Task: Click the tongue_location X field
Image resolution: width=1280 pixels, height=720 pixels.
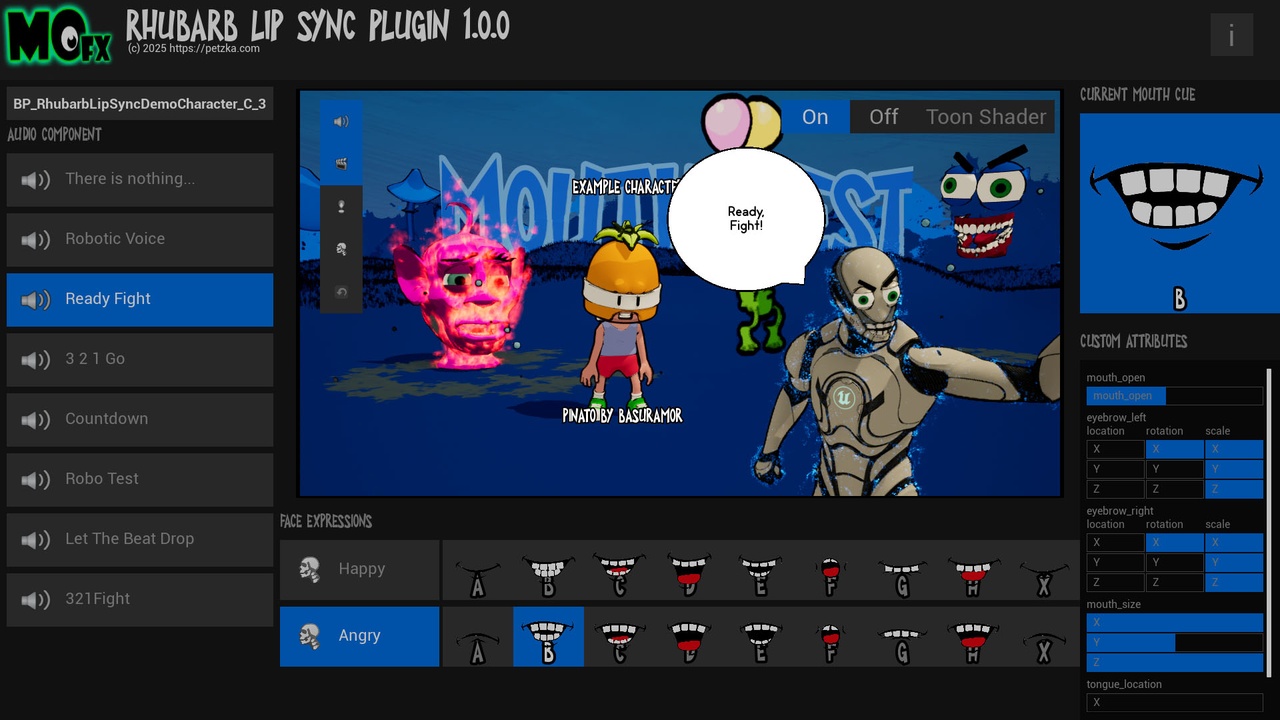Action: click(x=1175, y=703)
